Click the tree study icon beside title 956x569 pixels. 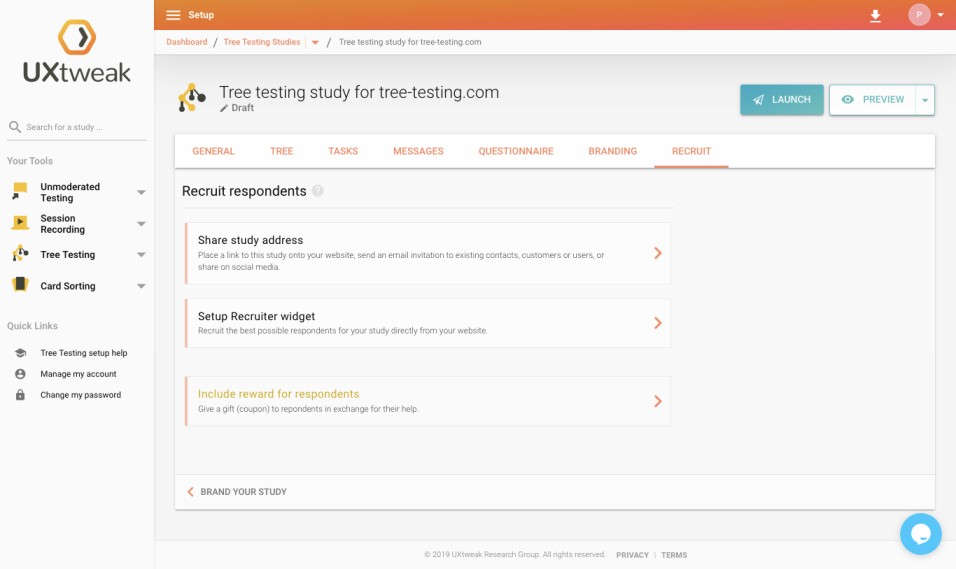click(x=191, y=98)
